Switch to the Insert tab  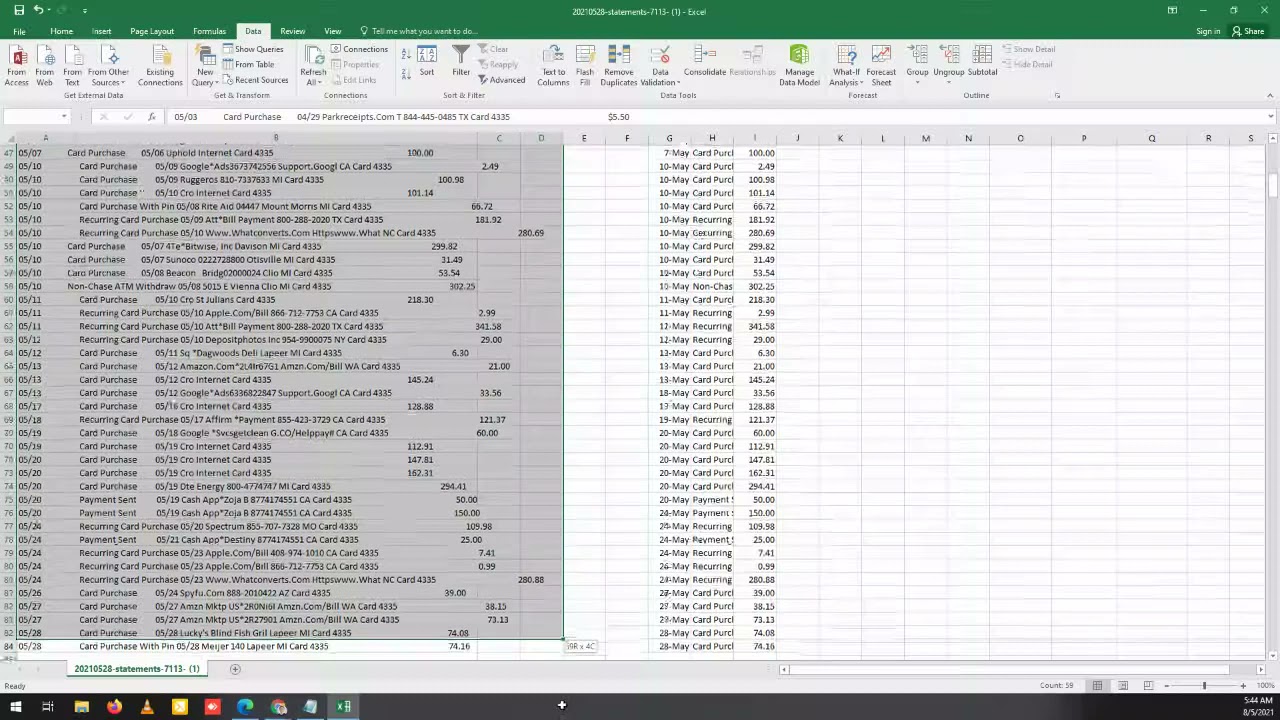point(102,31)
